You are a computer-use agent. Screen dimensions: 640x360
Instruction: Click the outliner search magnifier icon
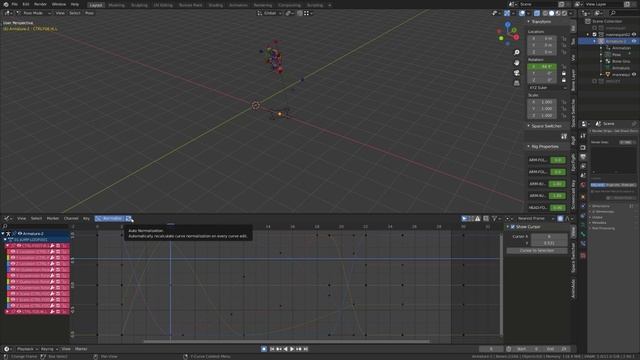tap(613, 13)
